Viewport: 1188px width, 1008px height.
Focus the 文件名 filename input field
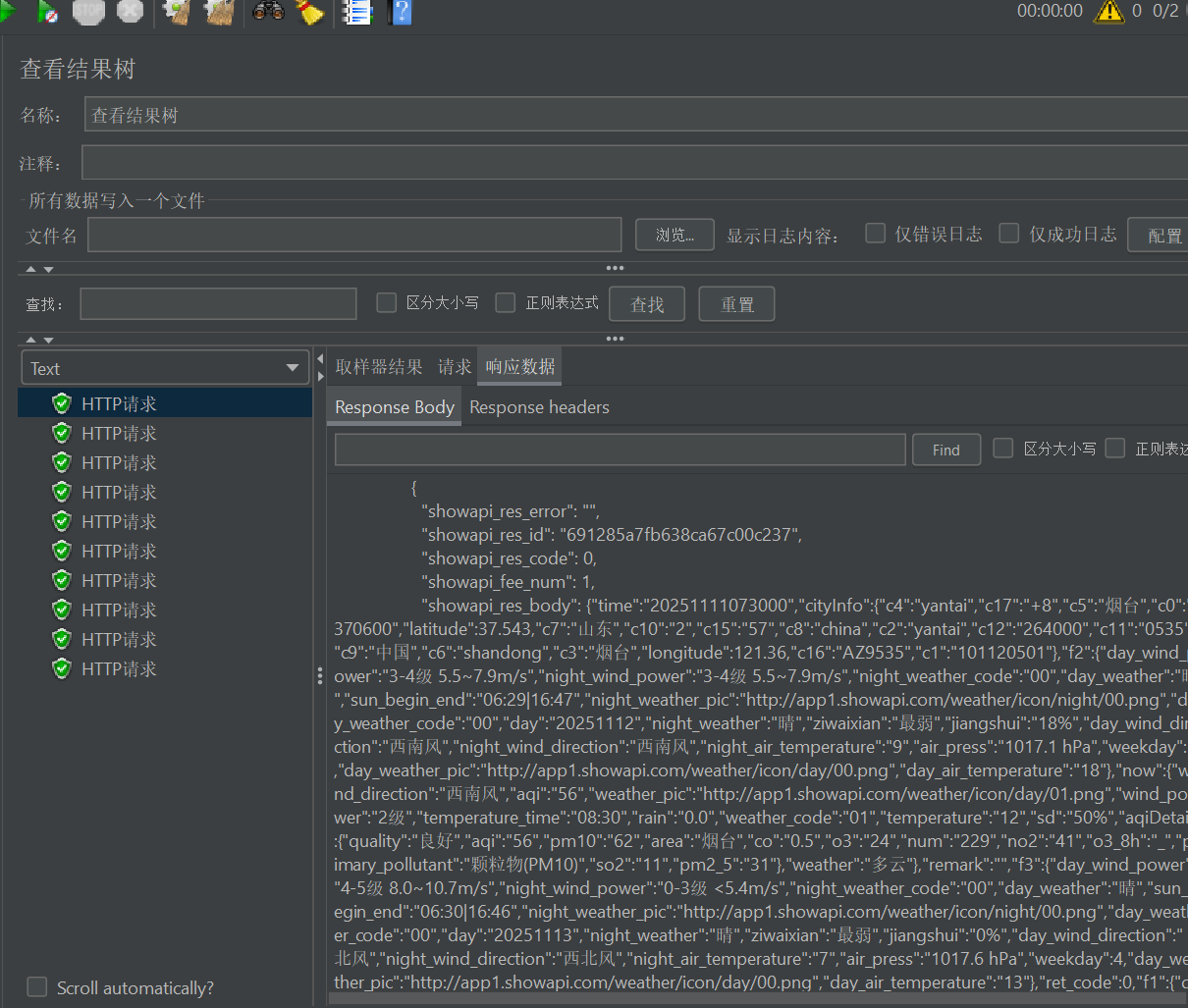(354, 235)
